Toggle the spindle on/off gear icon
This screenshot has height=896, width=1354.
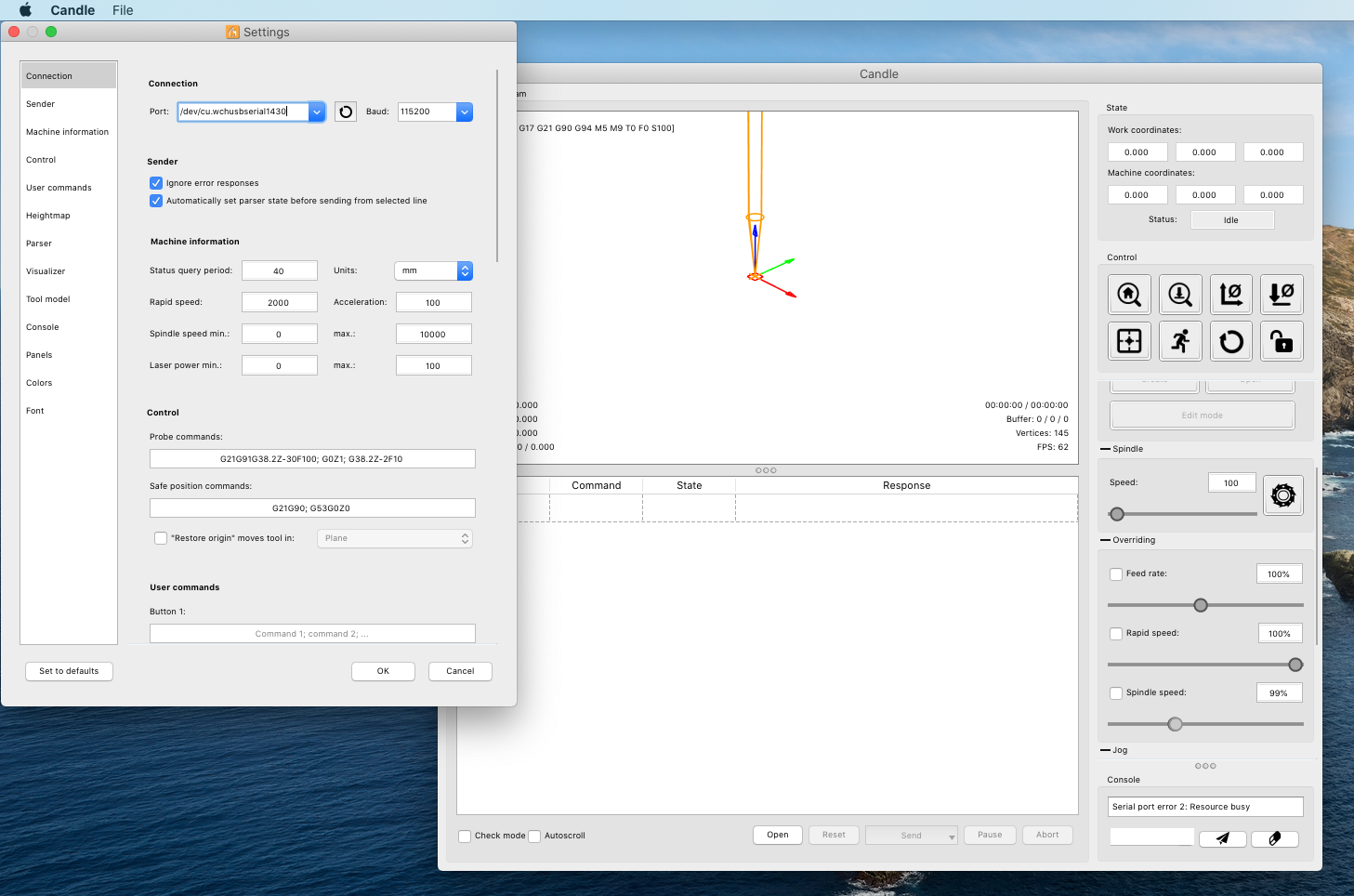coord(1283,495)
